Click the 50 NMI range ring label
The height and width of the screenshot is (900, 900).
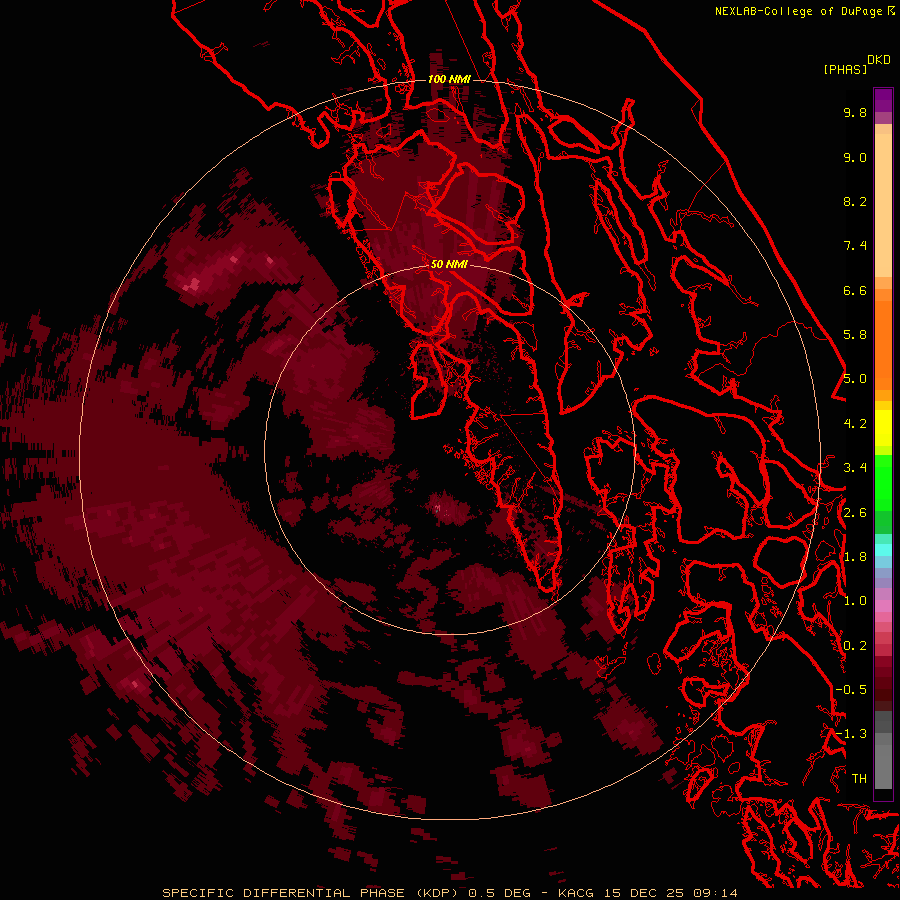449,264
